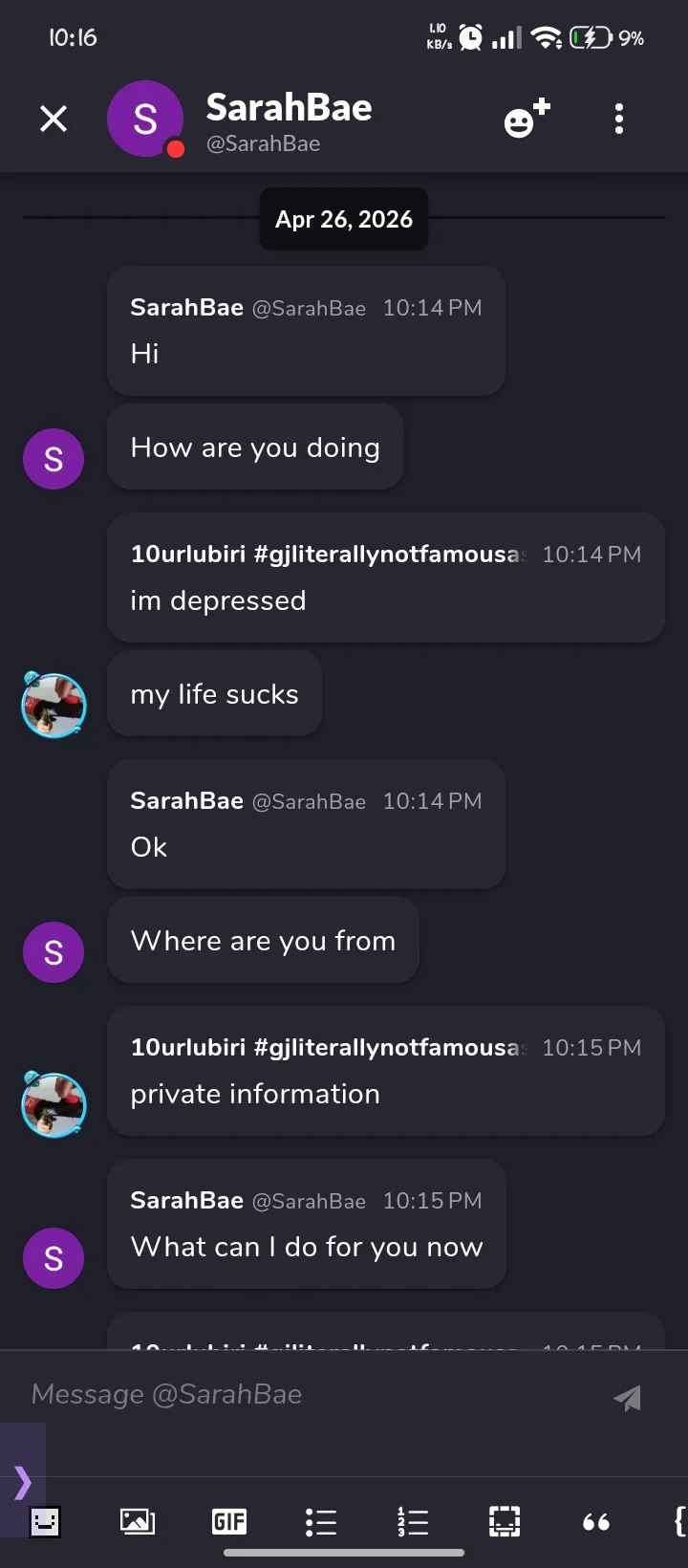The image size is (688, 1568).
Task: Insert a code block with braces icon
Action: (678, 1521)
